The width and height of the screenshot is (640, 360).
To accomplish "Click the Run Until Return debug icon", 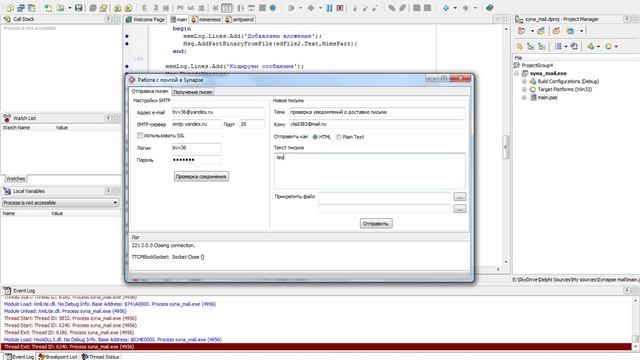I will [375, 8].
